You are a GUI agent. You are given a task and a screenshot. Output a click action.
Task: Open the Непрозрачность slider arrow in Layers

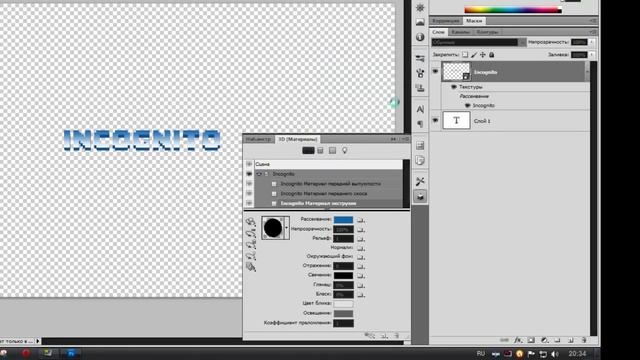pos(592,42)
